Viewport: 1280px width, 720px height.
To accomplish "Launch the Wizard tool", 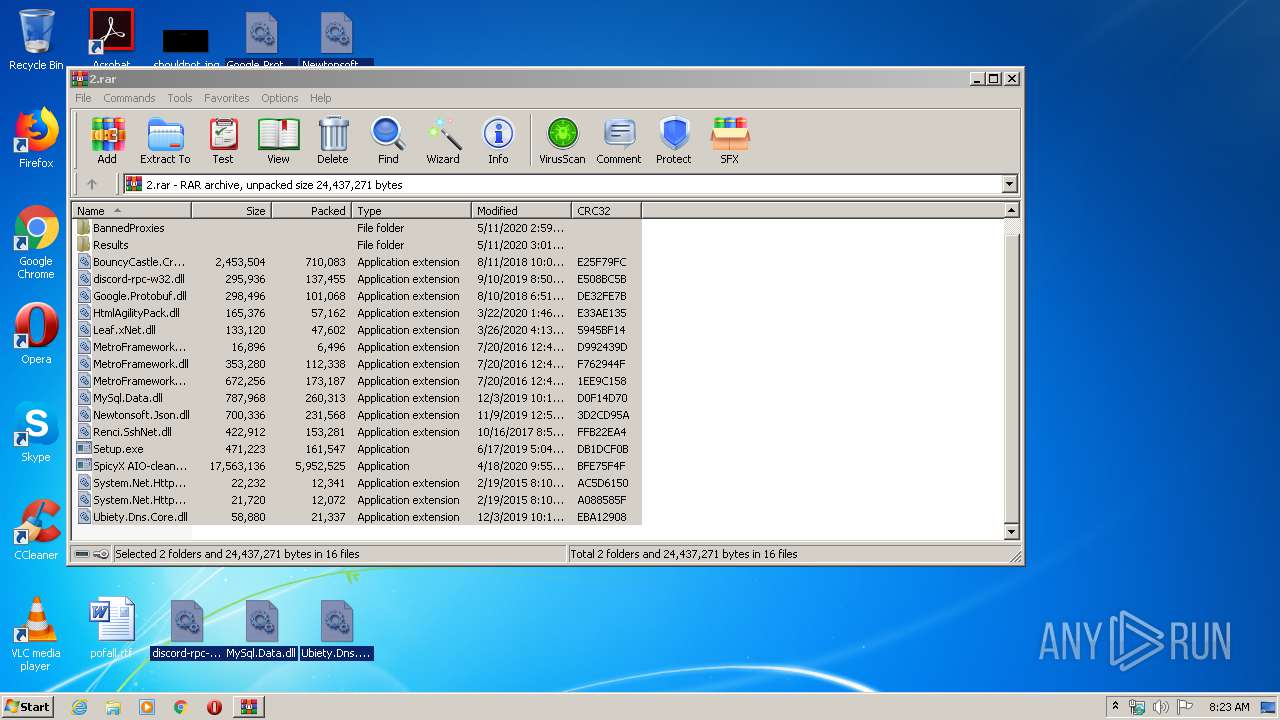I will [443, 141].
